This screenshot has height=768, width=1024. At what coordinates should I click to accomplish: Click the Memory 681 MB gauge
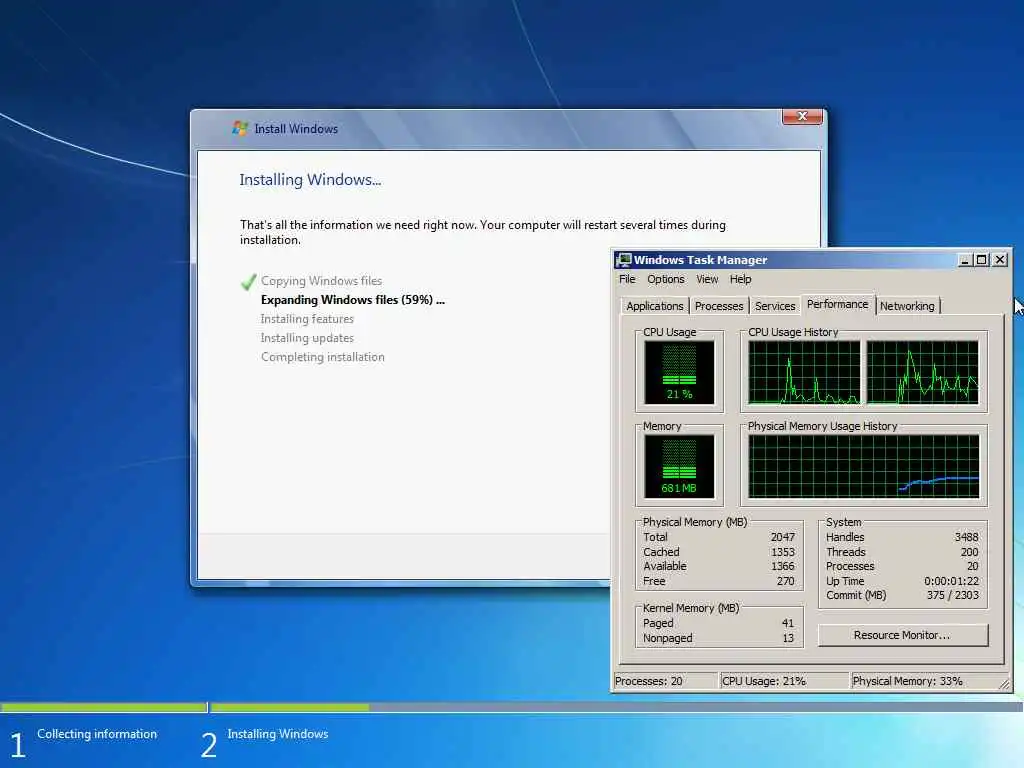[x=679, y=466]
